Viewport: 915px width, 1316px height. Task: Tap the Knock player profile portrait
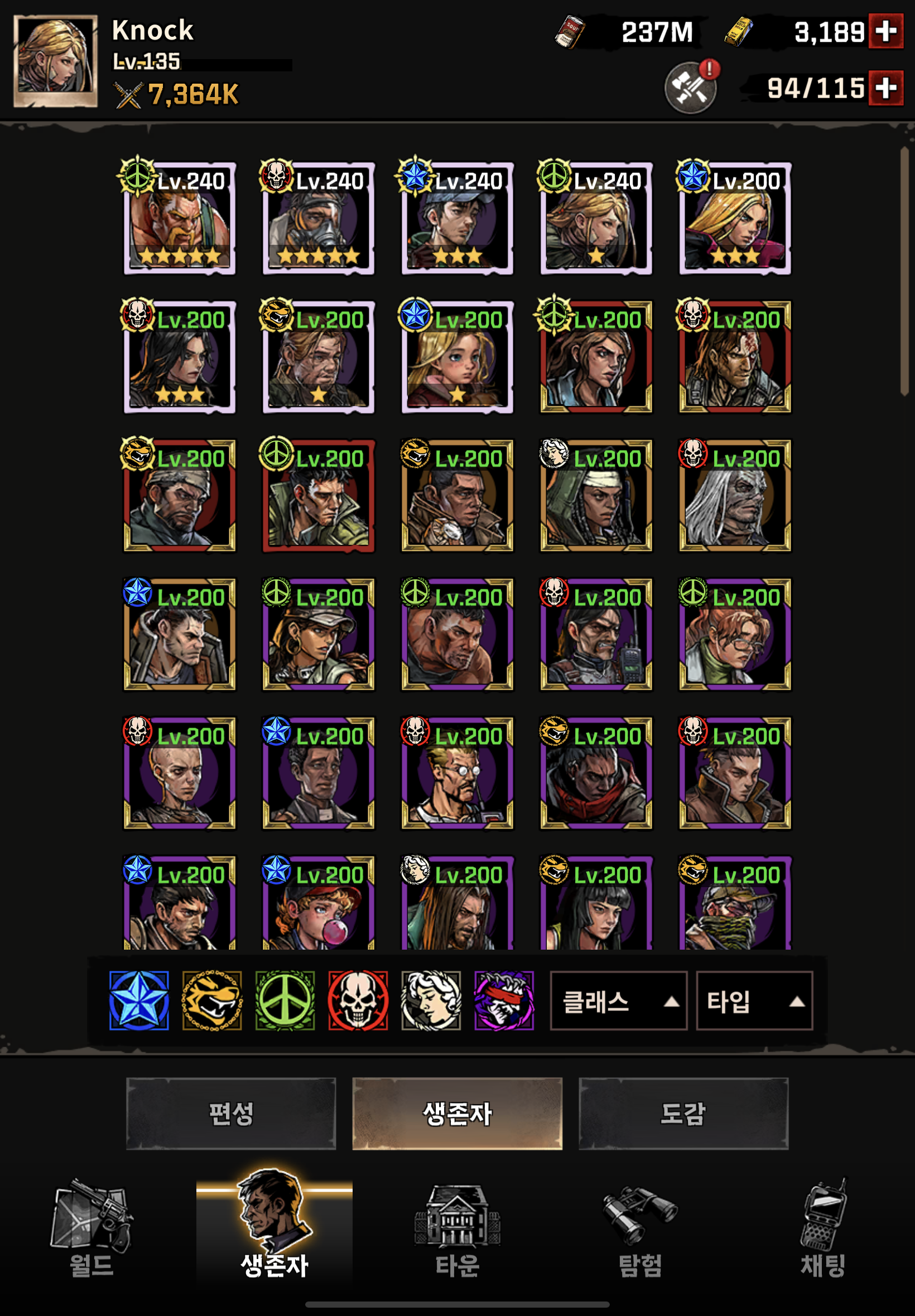56,61
